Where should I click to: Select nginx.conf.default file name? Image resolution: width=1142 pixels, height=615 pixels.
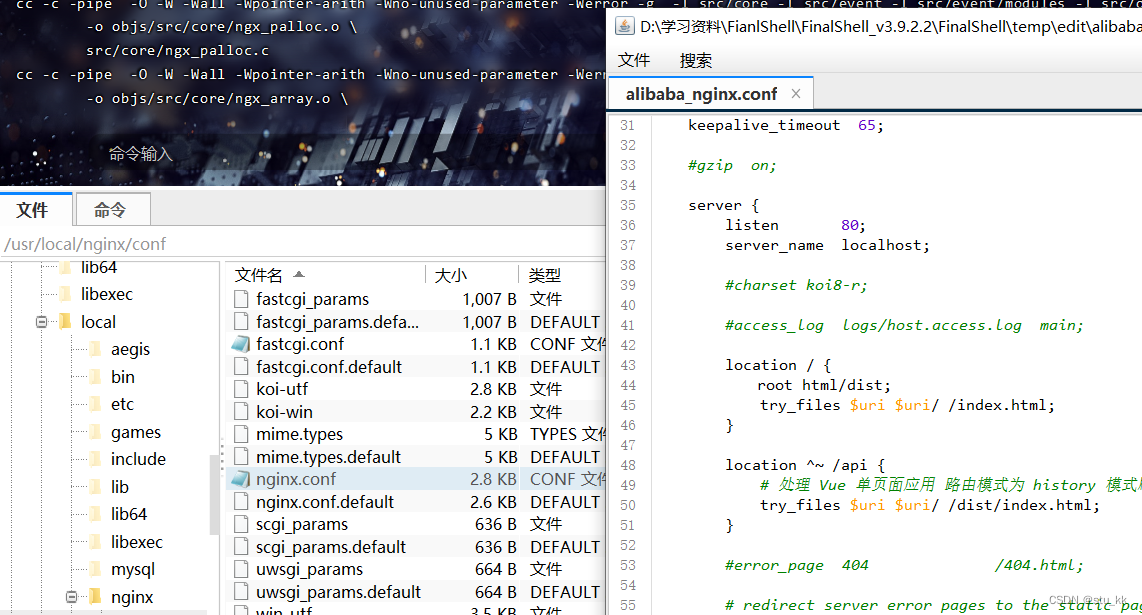pyautogui.click(x=325, y=502)
